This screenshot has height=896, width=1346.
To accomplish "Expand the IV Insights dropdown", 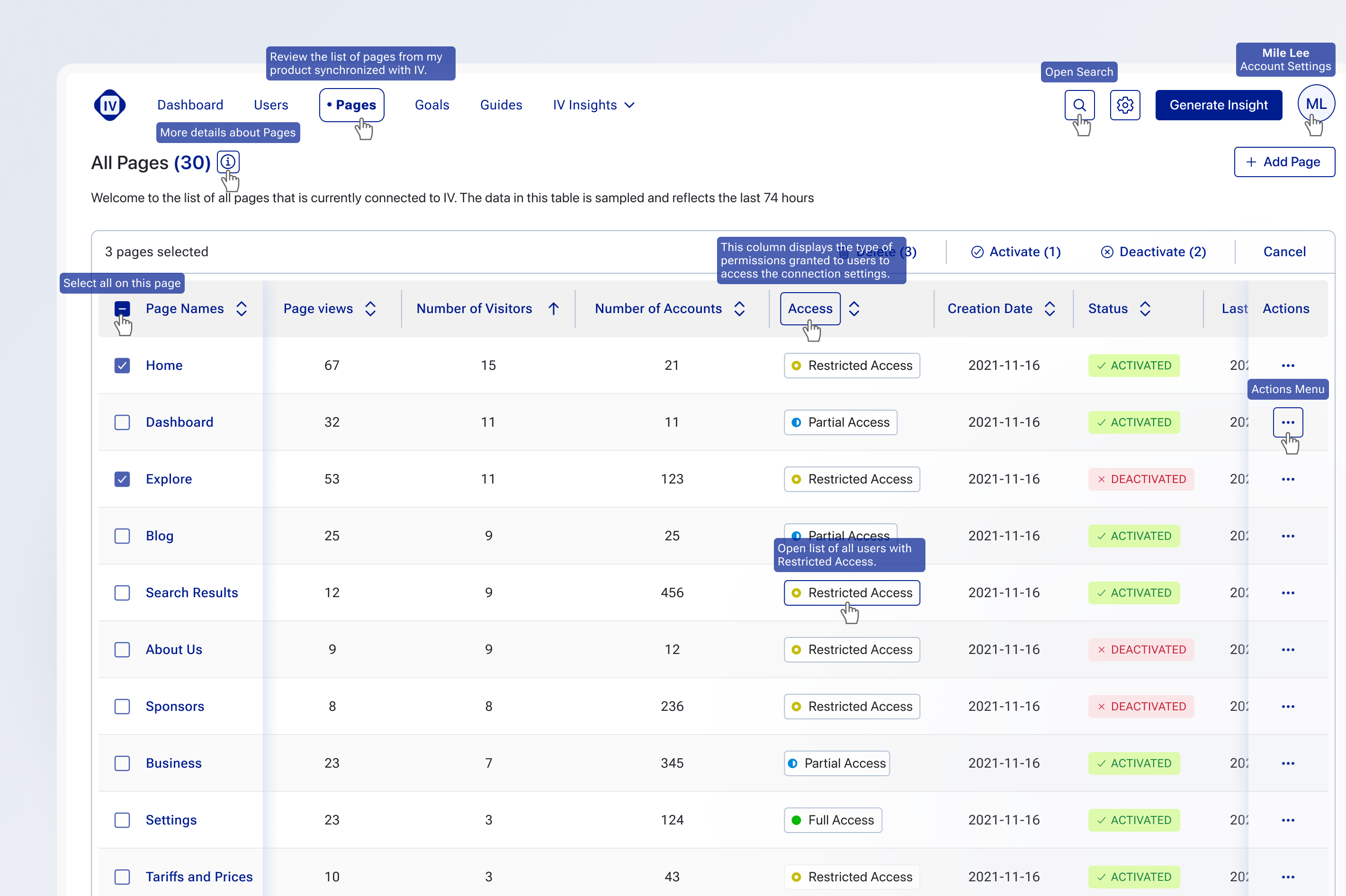I will tap(593, 105).
